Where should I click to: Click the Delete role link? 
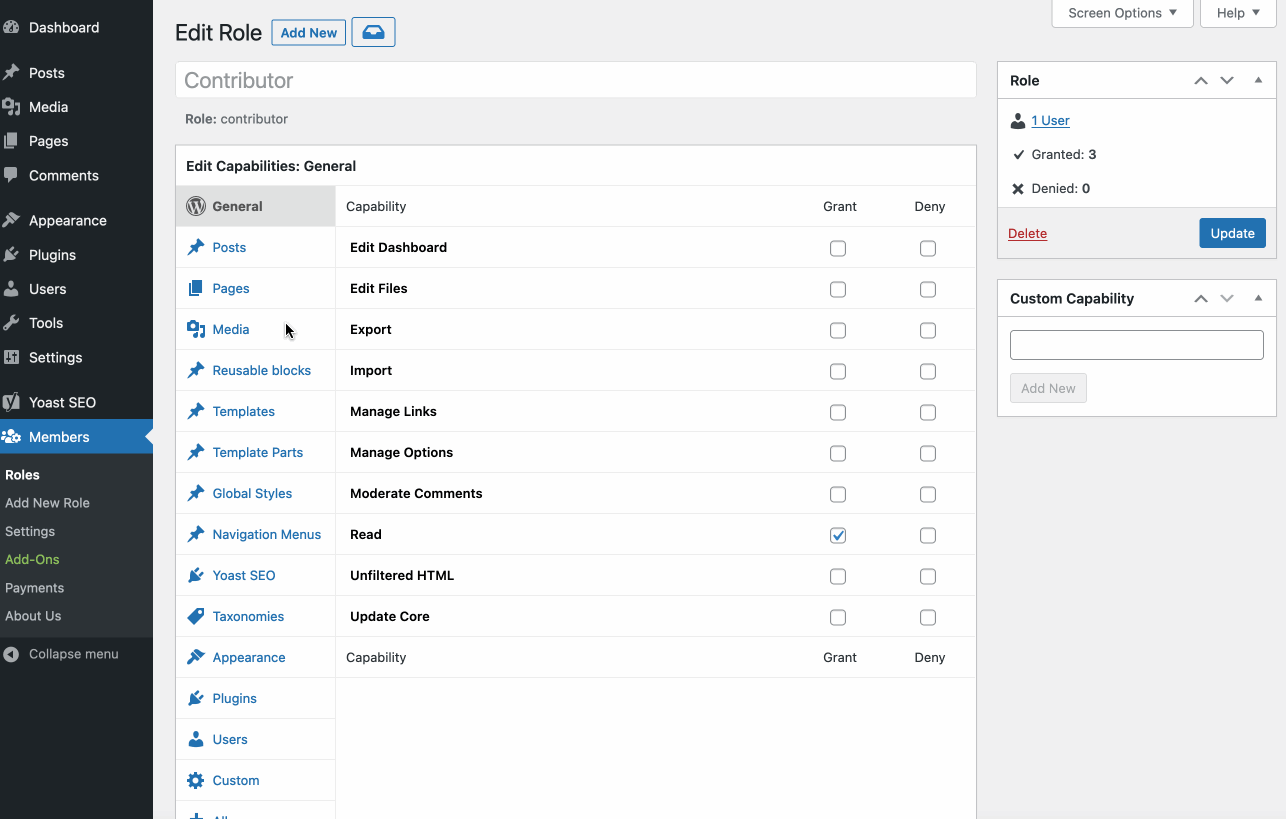click(1027, 233)
